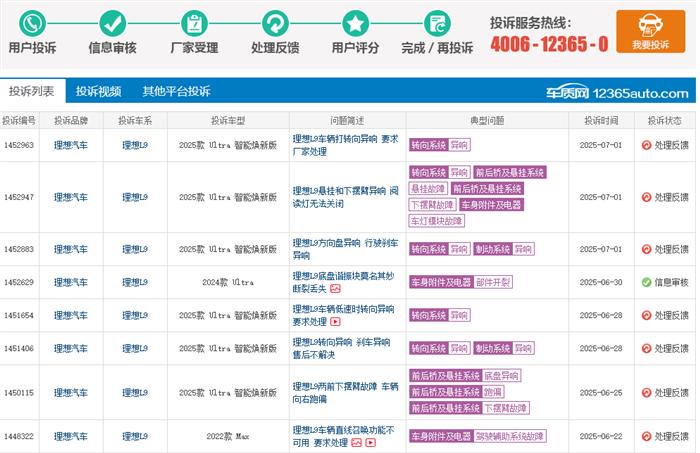The image size is (700, 453).
Task: Click 理想L9 series link in row 1450115
Action: 135,393
